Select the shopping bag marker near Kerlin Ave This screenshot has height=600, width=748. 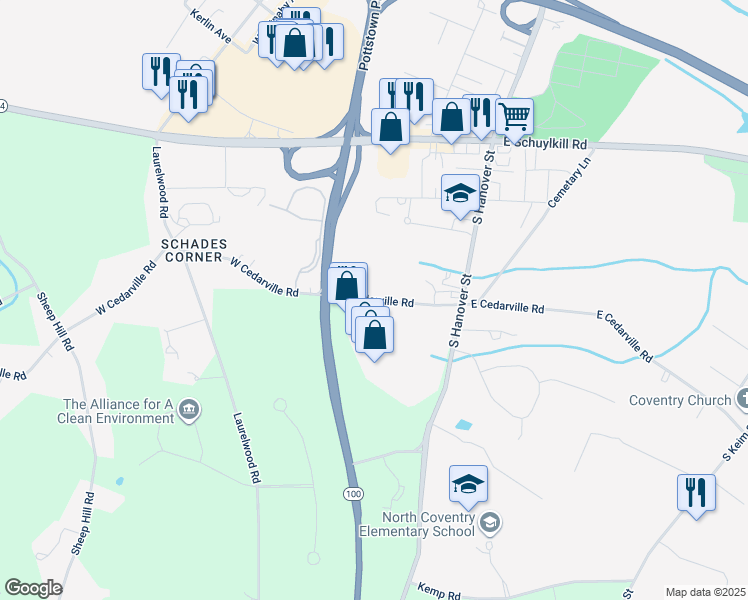(294, 43)
